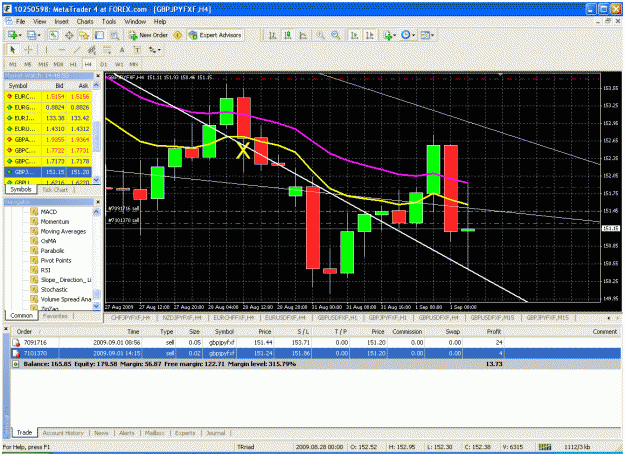Open the GBPJPYFXF,M15 chart tab
The height and width of the screenshot is (454, 625).
click(x=550, y=318)
